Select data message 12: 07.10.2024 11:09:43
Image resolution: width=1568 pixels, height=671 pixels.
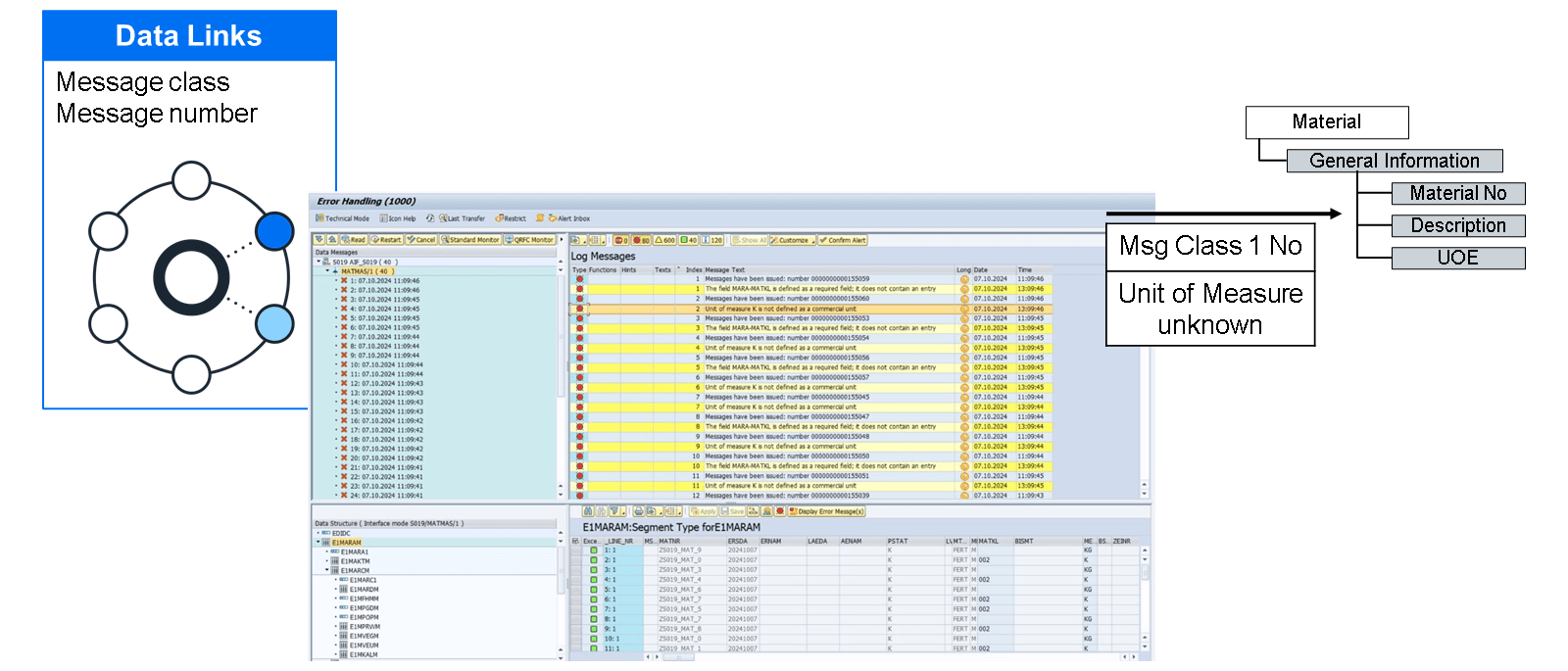click(386, 384)
